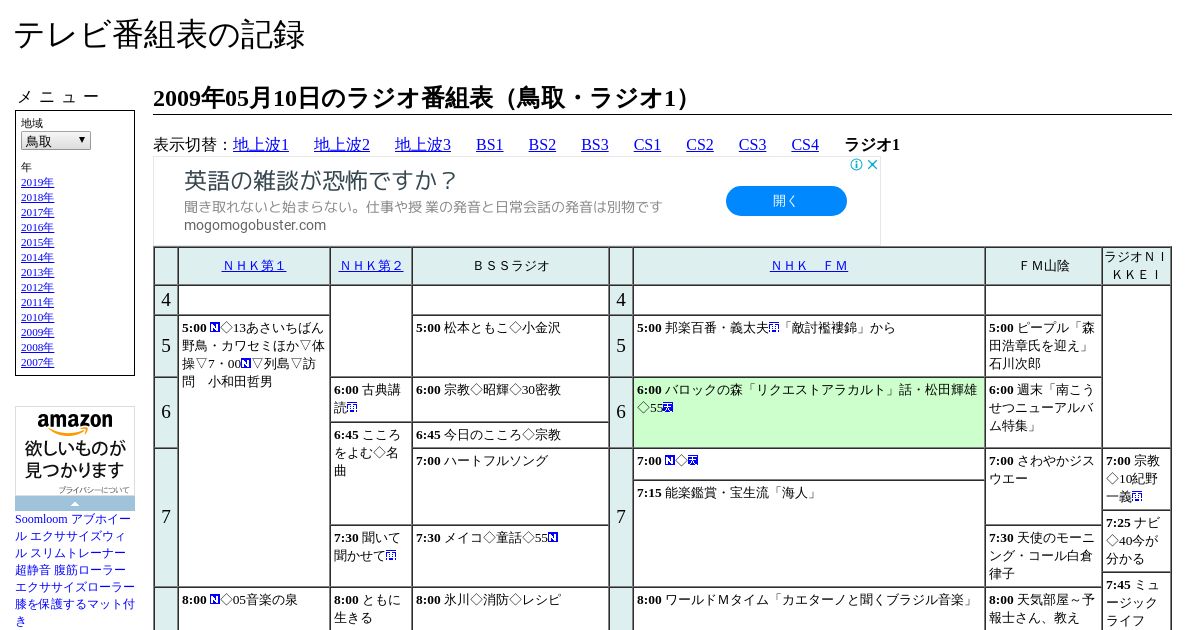Click the 8:00 ワールドＭタイム program cell
This screenshot has width=1200, height=630.
809,608
